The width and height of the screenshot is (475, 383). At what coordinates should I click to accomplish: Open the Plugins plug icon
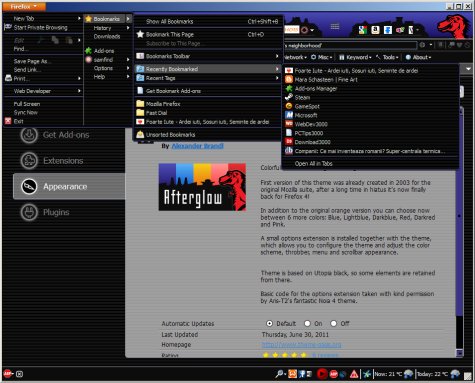29,212
